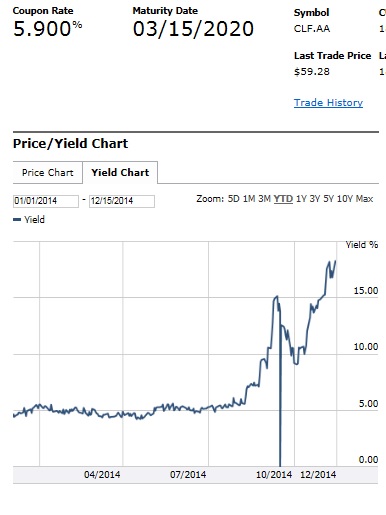The image size is (386, 515).
Task: Open the Trade History link
Action: 328,103
